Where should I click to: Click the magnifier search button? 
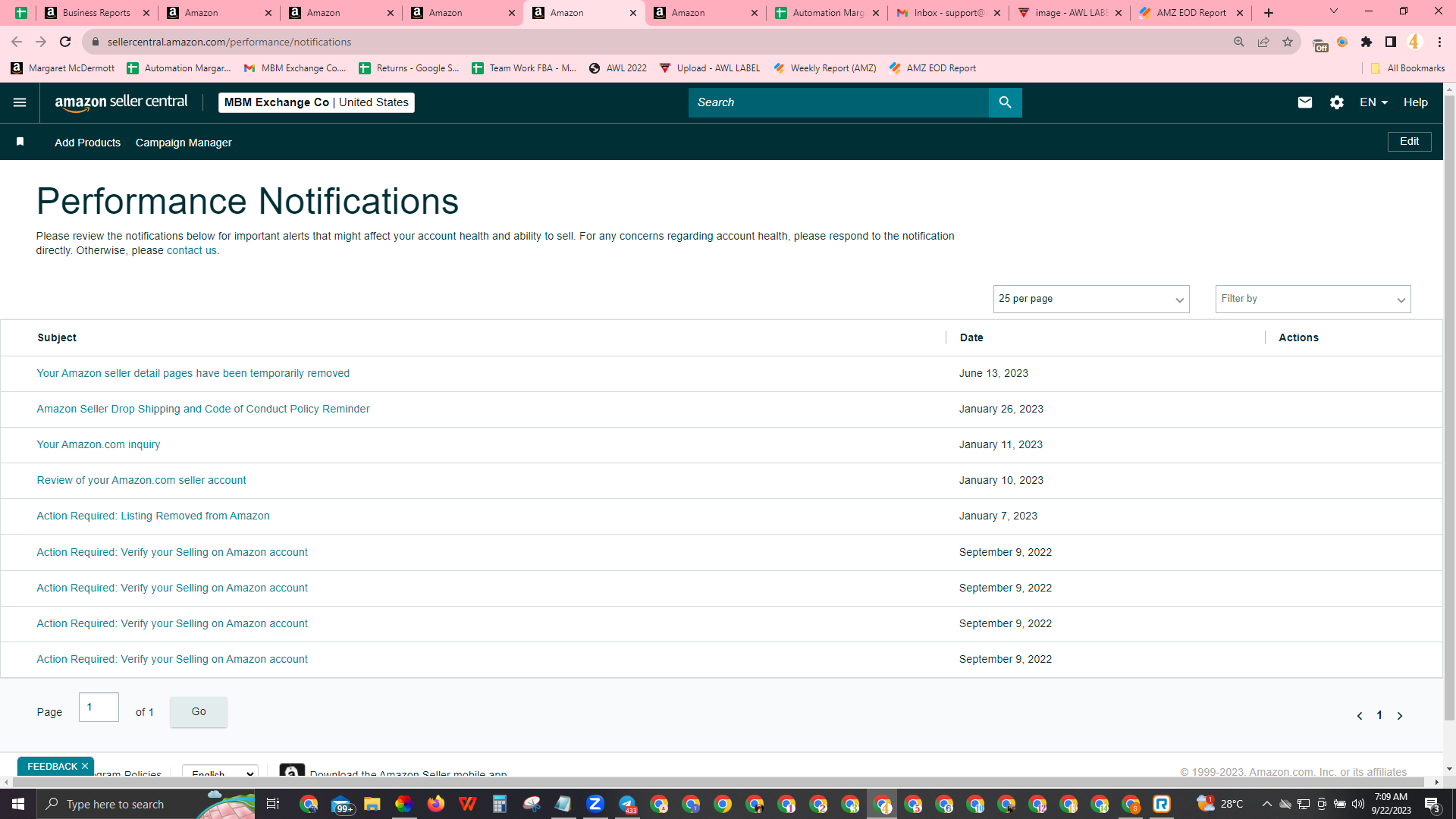(x=1005, y=102)
